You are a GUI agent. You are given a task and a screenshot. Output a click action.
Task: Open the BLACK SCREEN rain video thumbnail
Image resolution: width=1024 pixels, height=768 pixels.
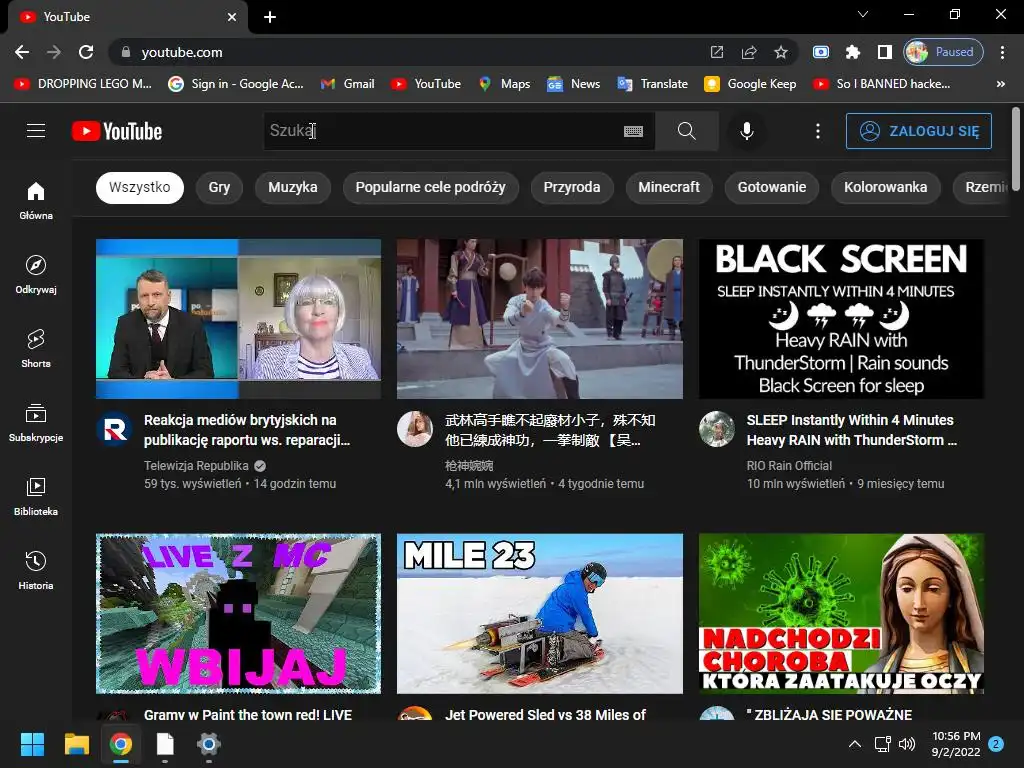point(841,319)
